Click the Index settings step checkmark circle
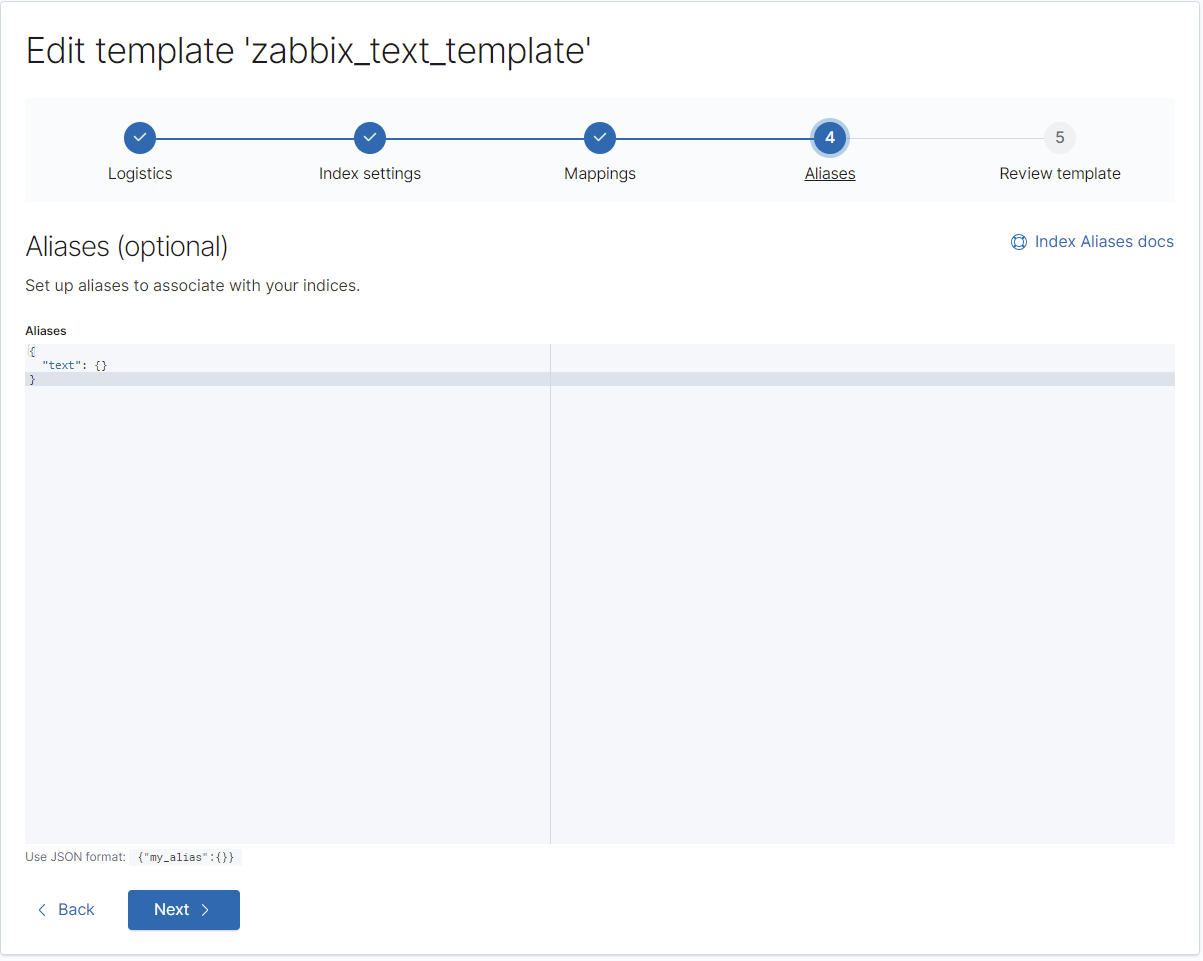This screenshot has height=961, width=1203. (370, 138)
